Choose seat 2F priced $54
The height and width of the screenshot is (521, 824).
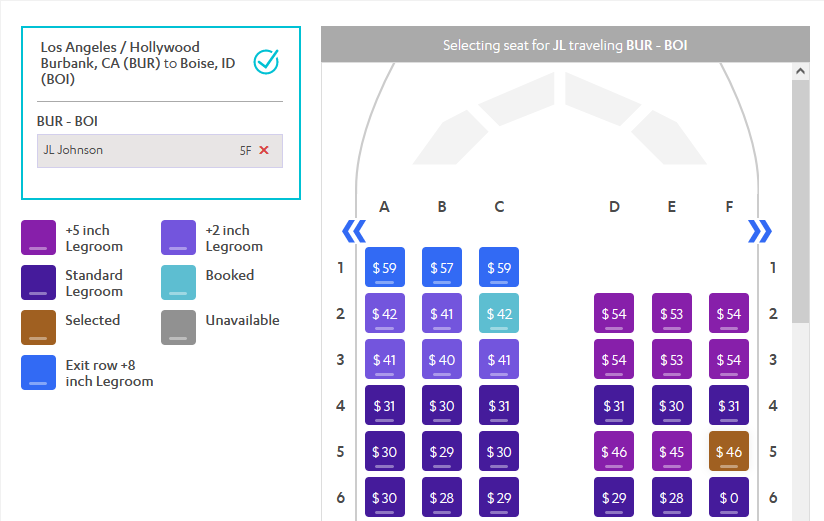tap(729, 313)
